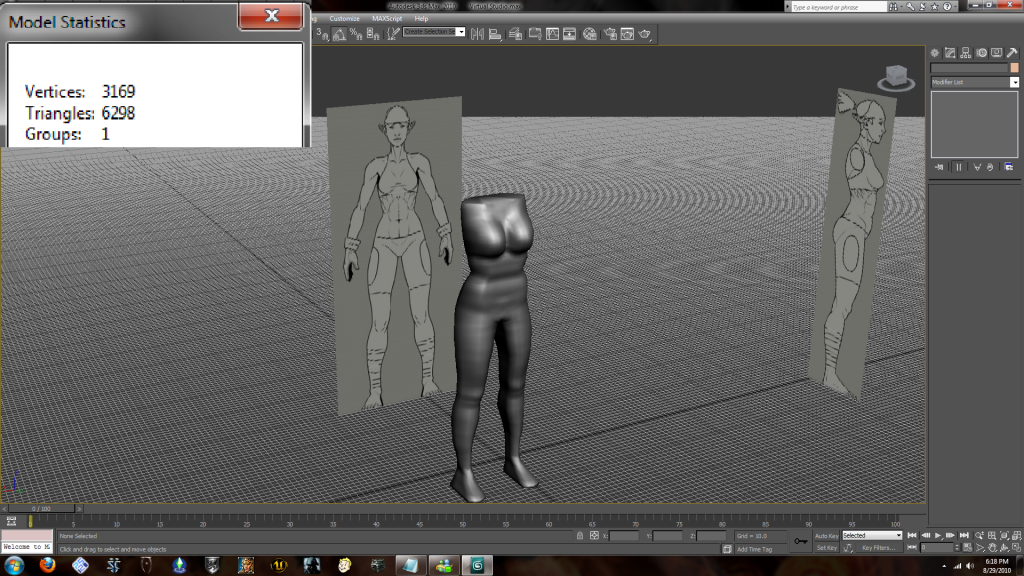This screenshot has height=576, width=1024.
Task: Click the Align tool icon
Action: pyautogui.click(x=496, y=34)
